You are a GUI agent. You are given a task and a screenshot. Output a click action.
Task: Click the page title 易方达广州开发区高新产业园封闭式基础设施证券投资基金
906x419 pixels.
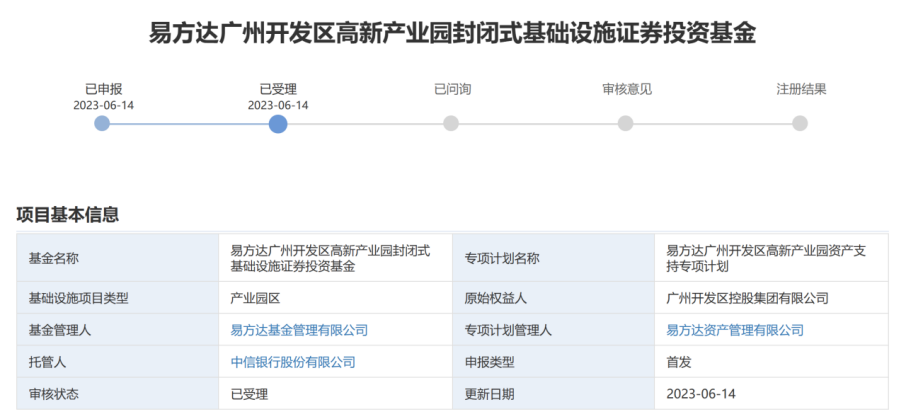453,33
